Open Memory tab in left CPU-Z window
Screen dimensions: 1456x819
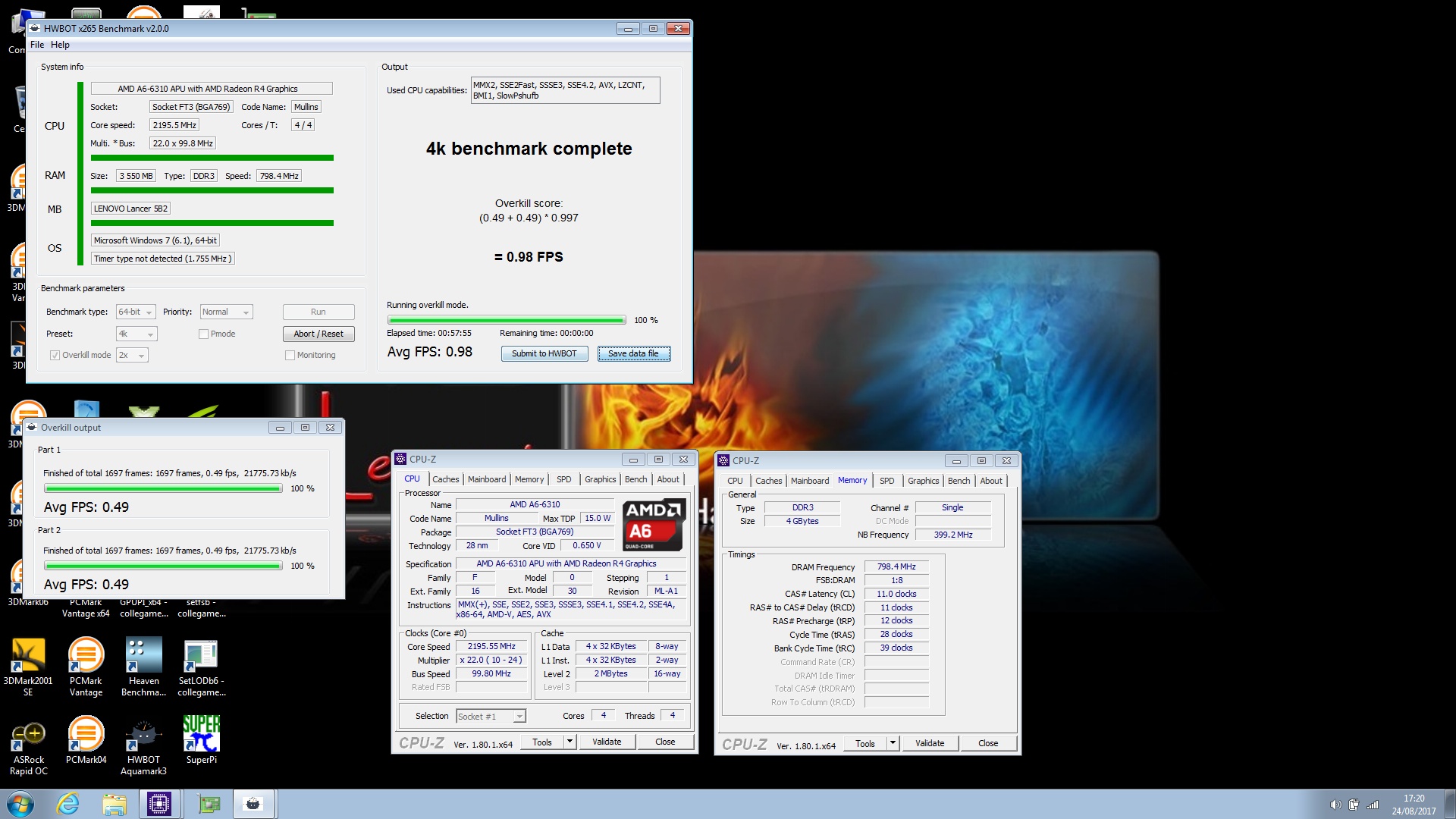pos(529,479)
